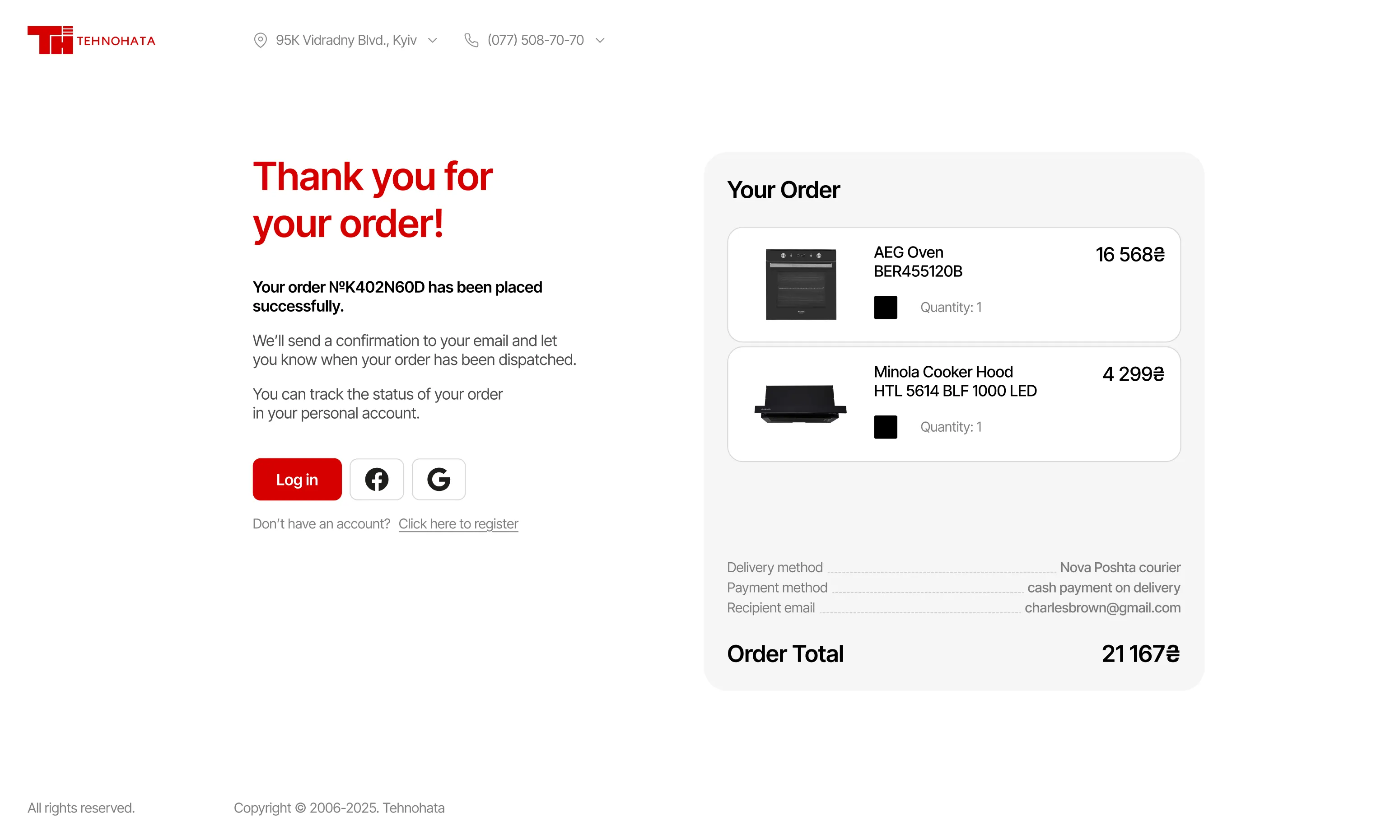Viewport: 1400px width, 840px height.
Task: Click the (077) 508-70-70 phone number
Action: [535, 40]
